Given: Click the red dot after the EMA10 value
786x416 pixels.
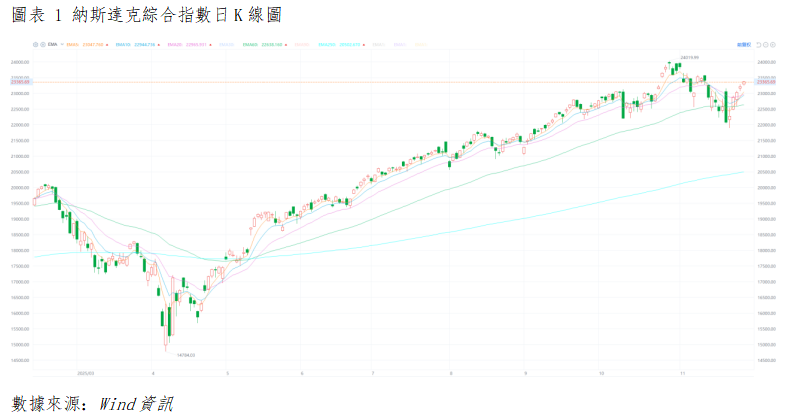Looking at the screenshot, I should tap(157, 45).
